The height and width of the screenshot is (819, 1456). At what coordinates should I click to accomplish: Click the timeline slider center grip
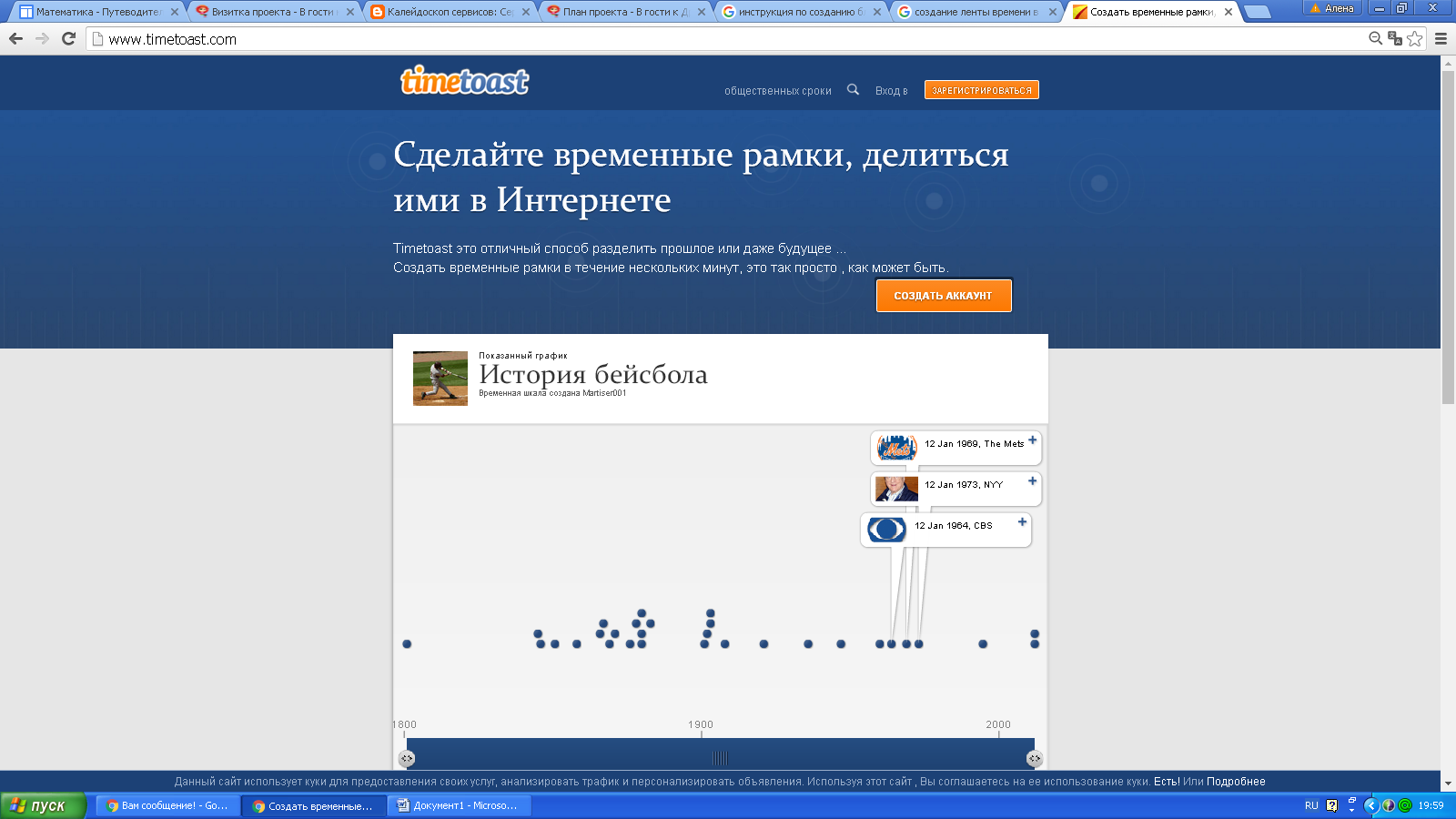click(x=720, y=758)
